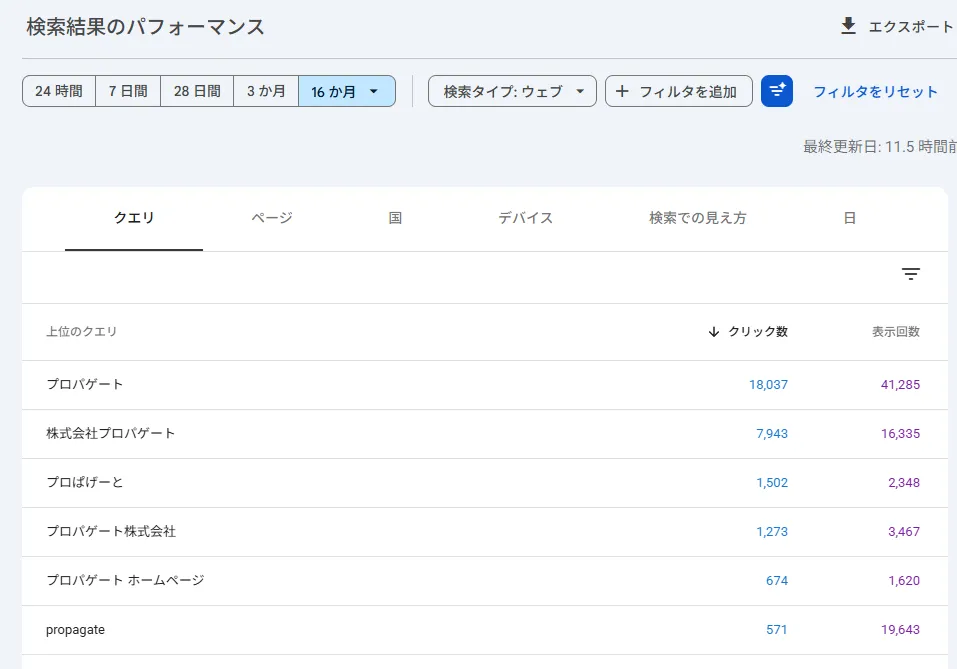Select the propagate query row
Screen dimensions: 957x669
point(485,629)
